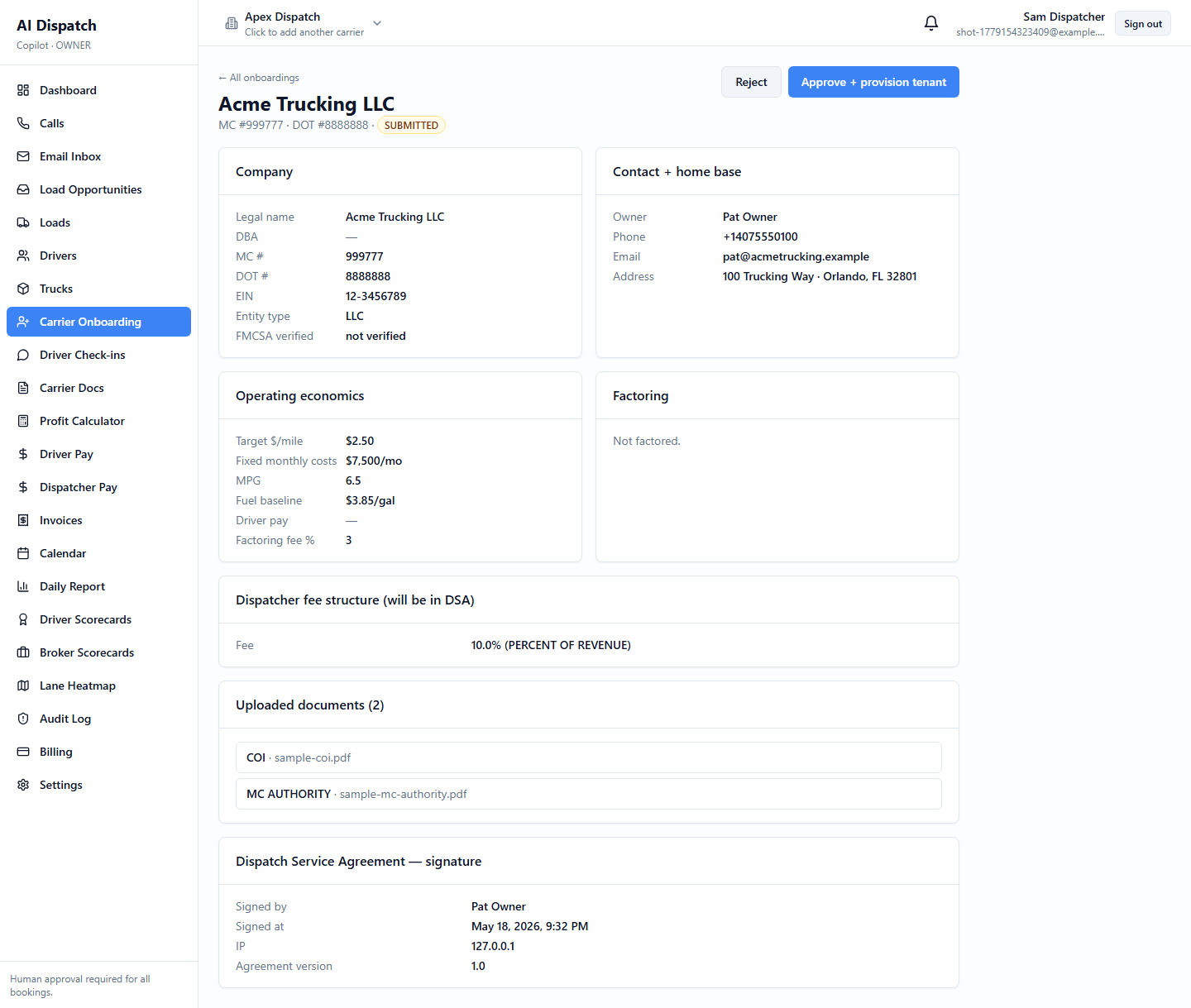Click the Dispatcher Pay dollar icon

coord(23,487)
